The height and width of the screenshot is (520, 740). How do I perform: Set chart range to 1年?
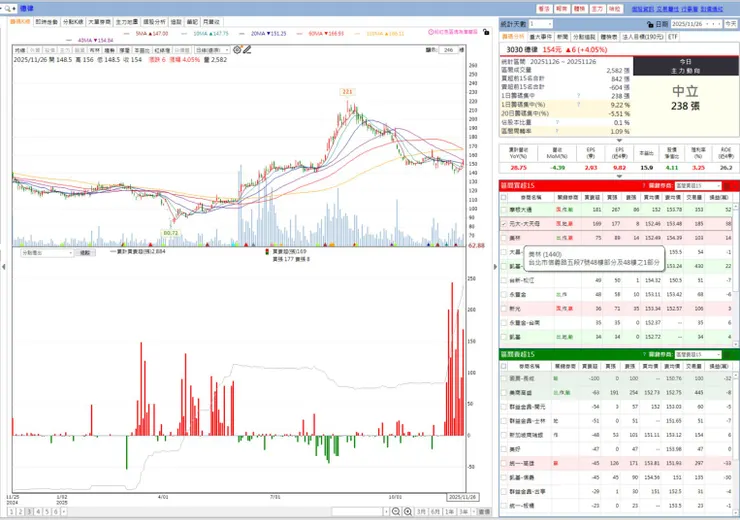click(449, 512)
